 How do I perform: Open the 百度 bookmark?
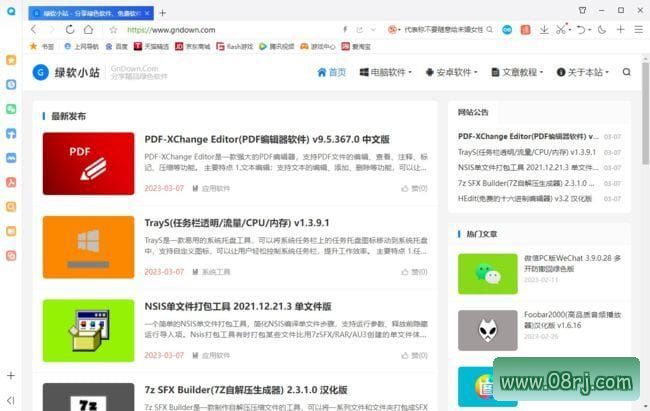pyautogui.click(x=116, y=46)
